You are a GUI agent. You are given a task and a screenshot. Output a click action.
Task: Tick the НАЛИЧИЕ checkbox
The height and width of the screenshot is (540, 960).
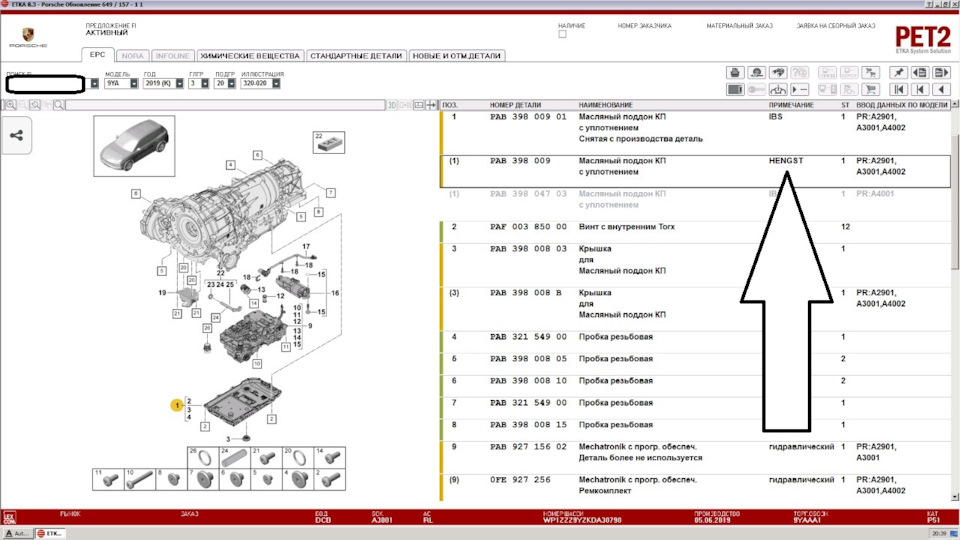pyautogui.click(x=562, y=34)
